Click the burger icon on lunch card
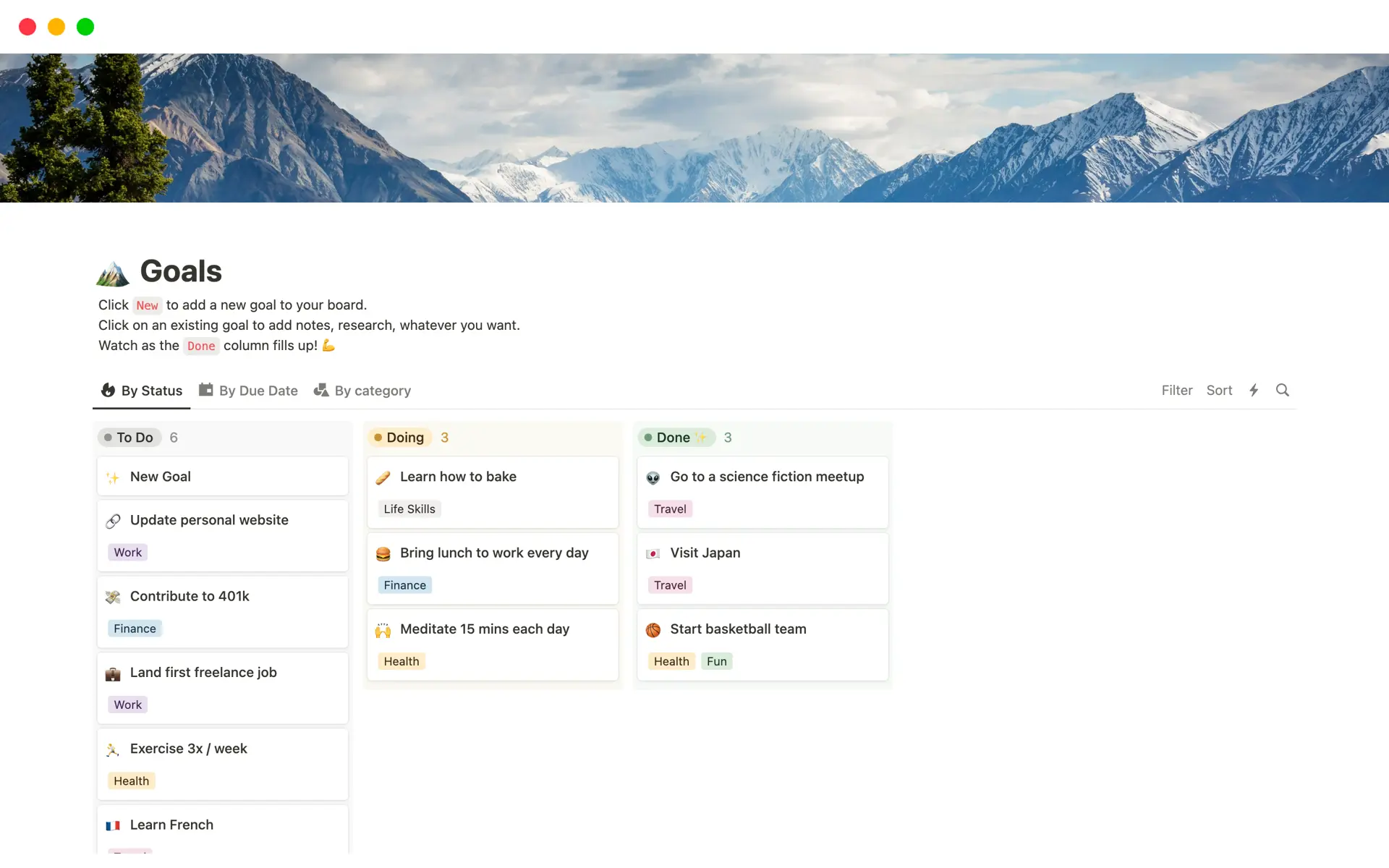 [x=383, y=554]
